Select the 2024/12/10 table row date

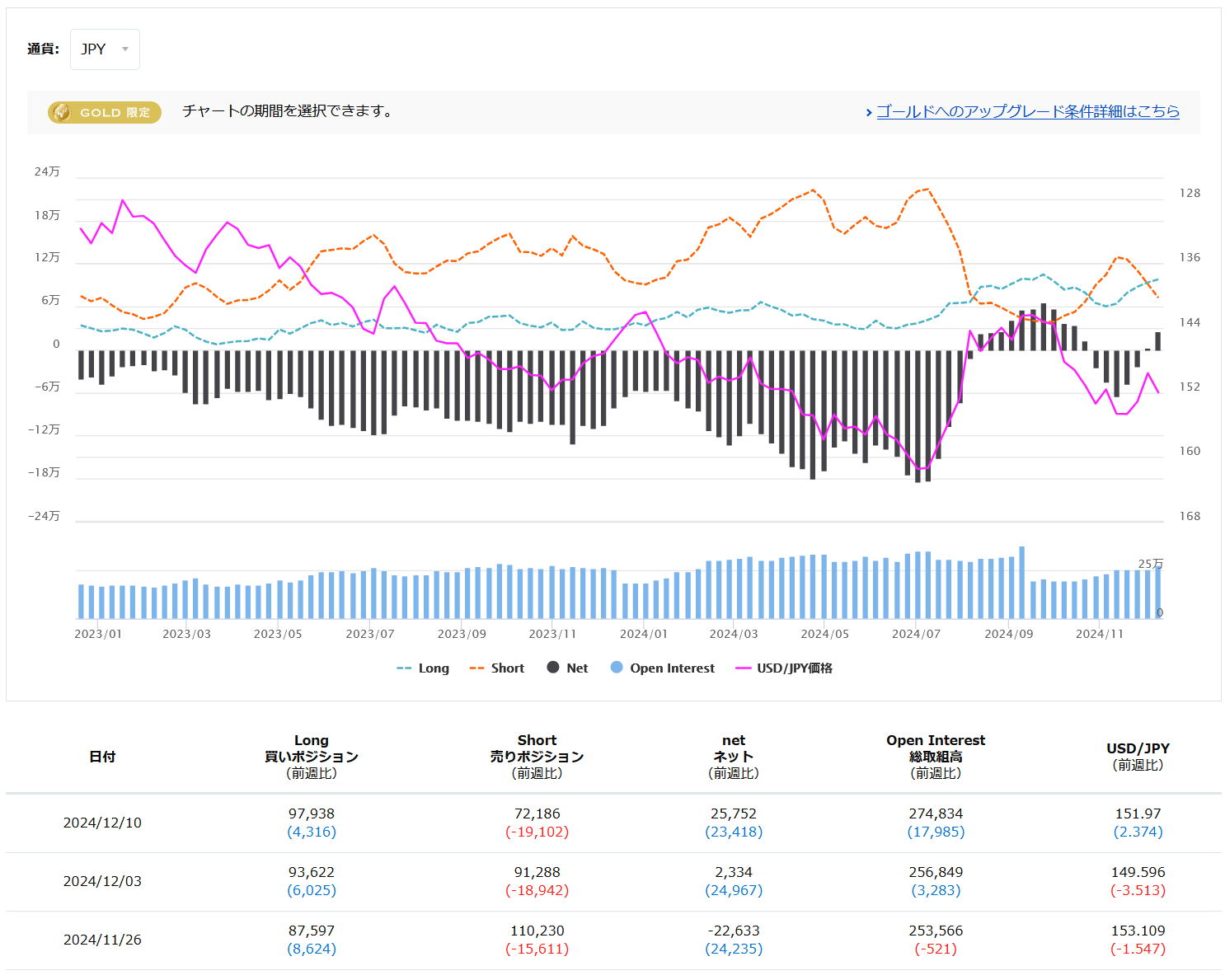tap(102, 823)
